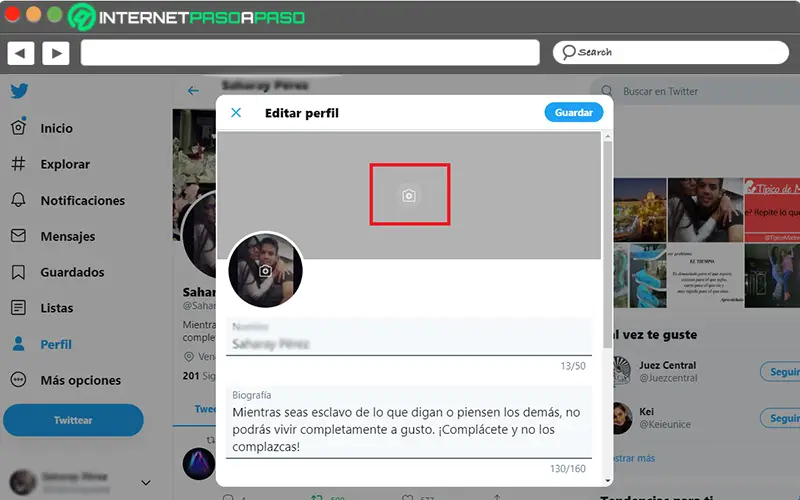
Task: Click the Twitter search magnifier icon
Action: pyautogui.click(x=607, y=91)
